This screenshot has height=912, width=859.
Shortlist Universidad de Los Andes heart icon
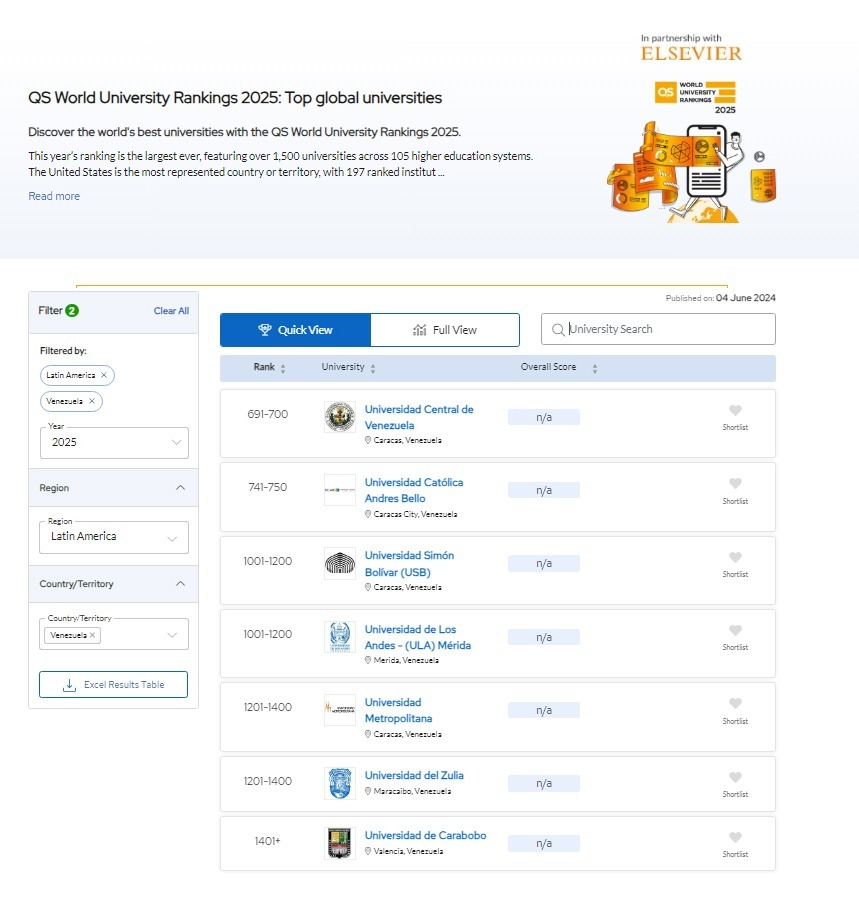point(735,630)
